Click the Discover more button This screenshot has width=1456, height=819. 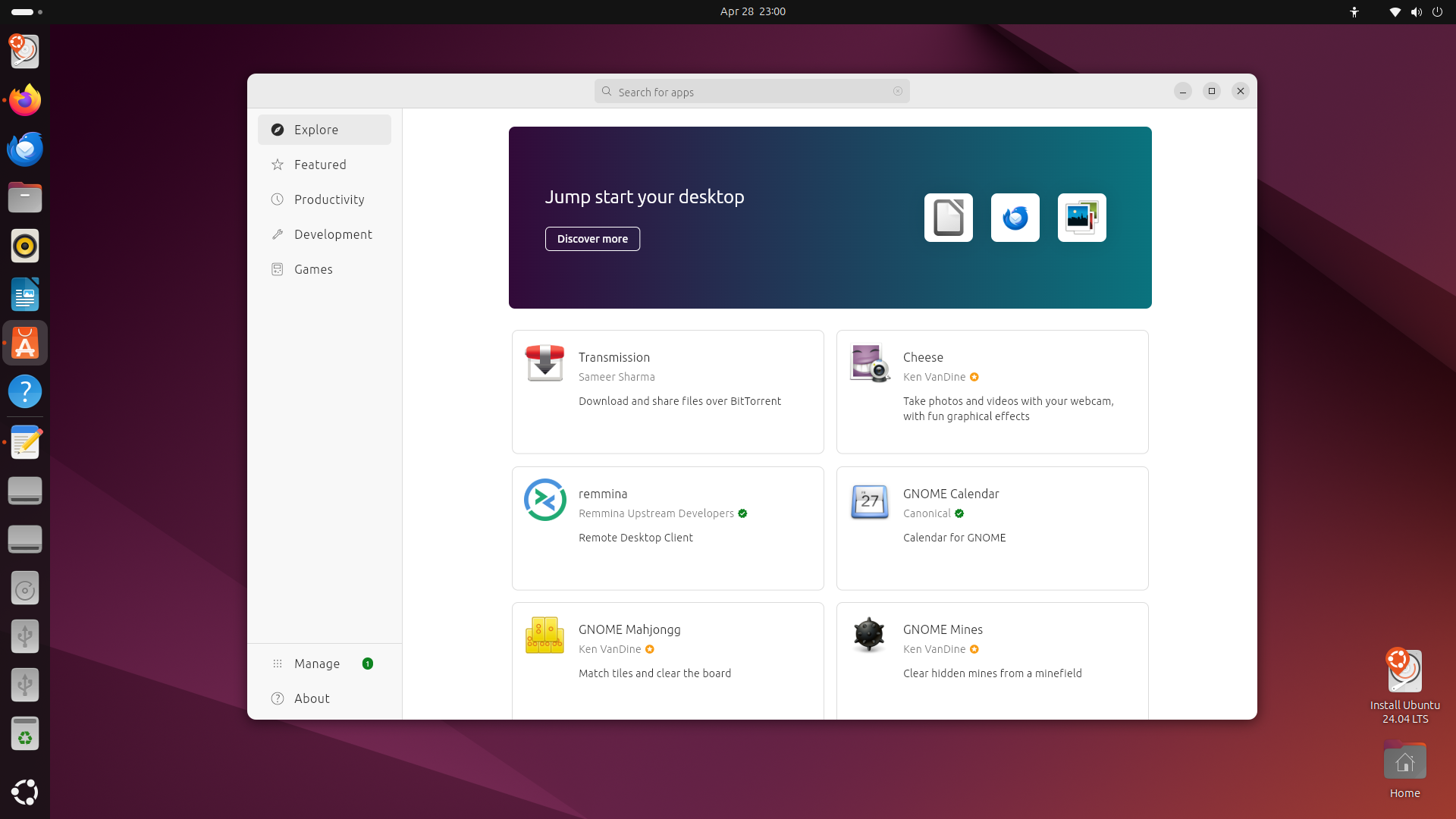(592, 239)
